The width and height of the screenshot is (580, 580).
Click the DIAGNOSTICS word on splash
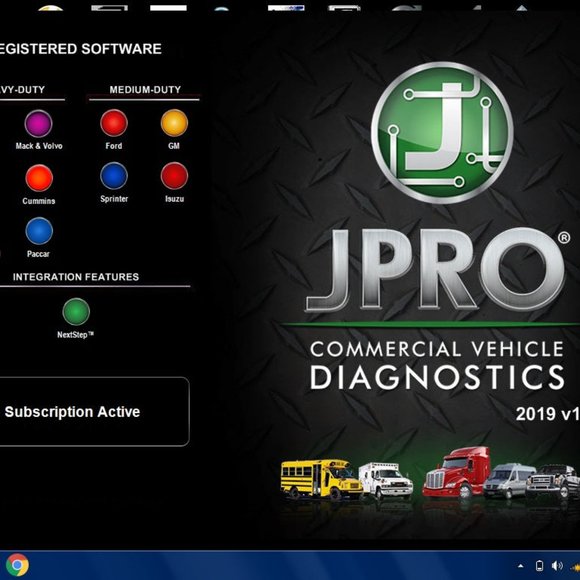(x=437, y=377)
